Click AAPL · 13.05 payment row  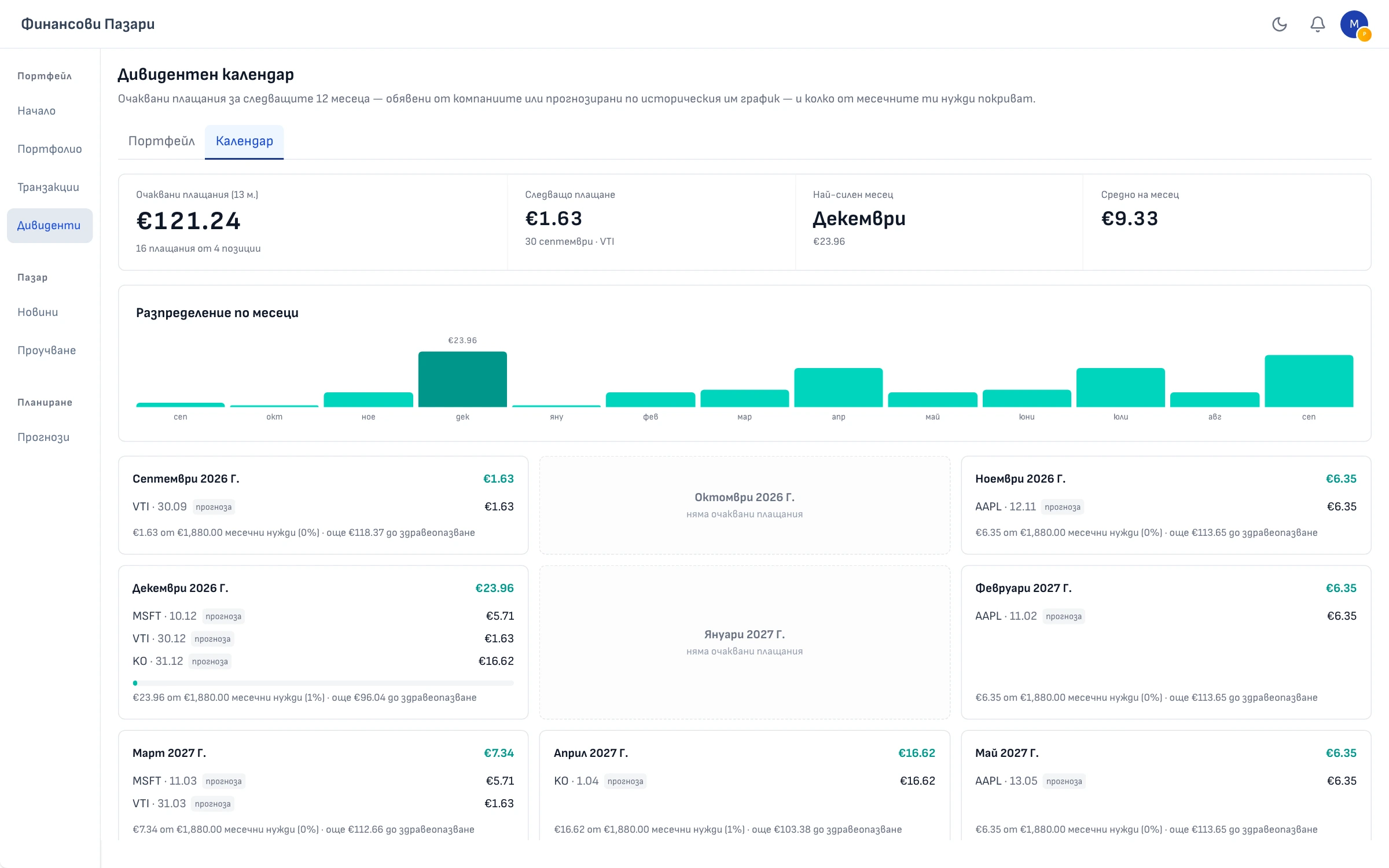(1166, 781)
